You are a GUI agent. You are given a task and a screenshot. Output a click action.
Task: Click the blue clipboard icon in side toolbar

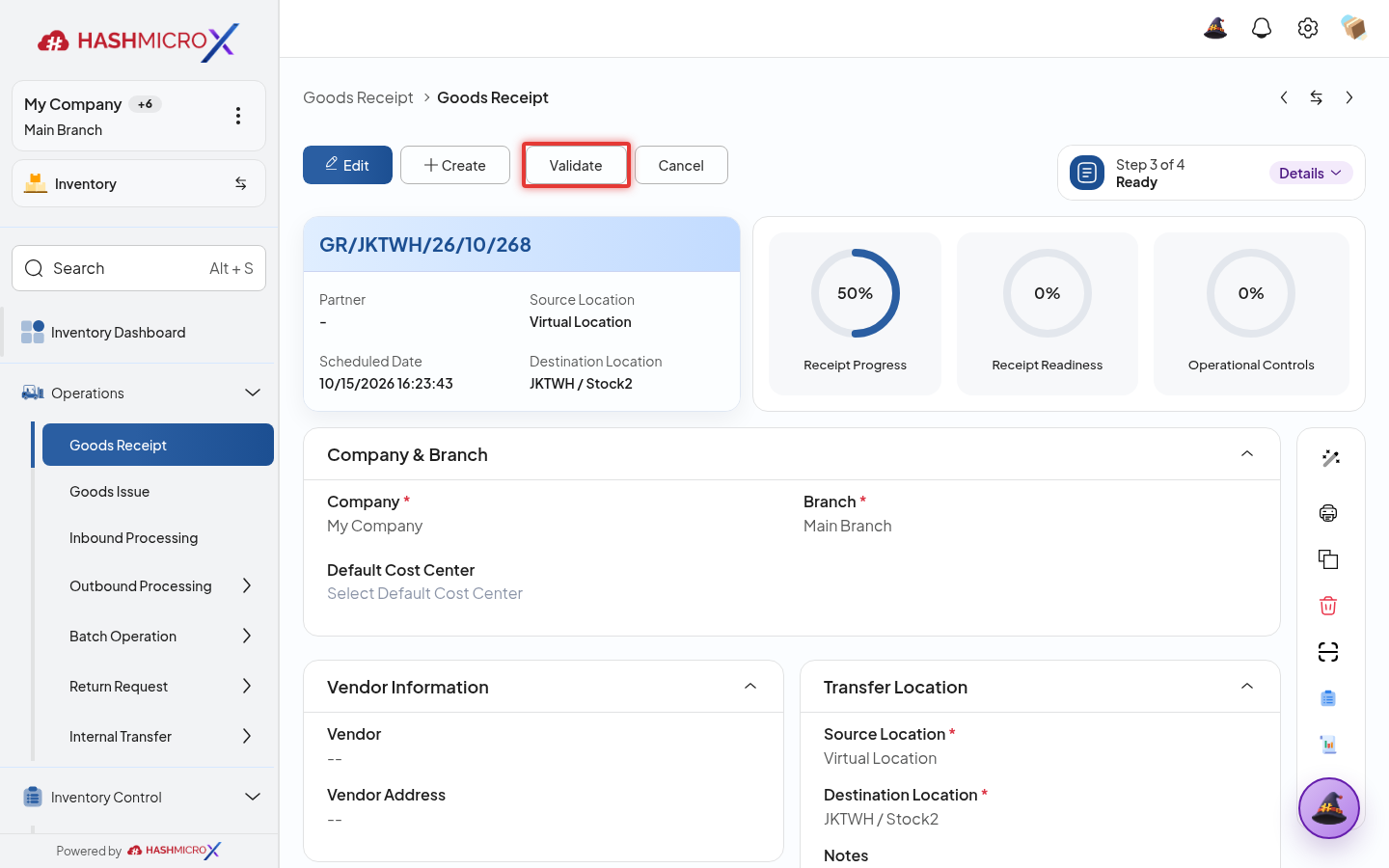[1328, 698]
